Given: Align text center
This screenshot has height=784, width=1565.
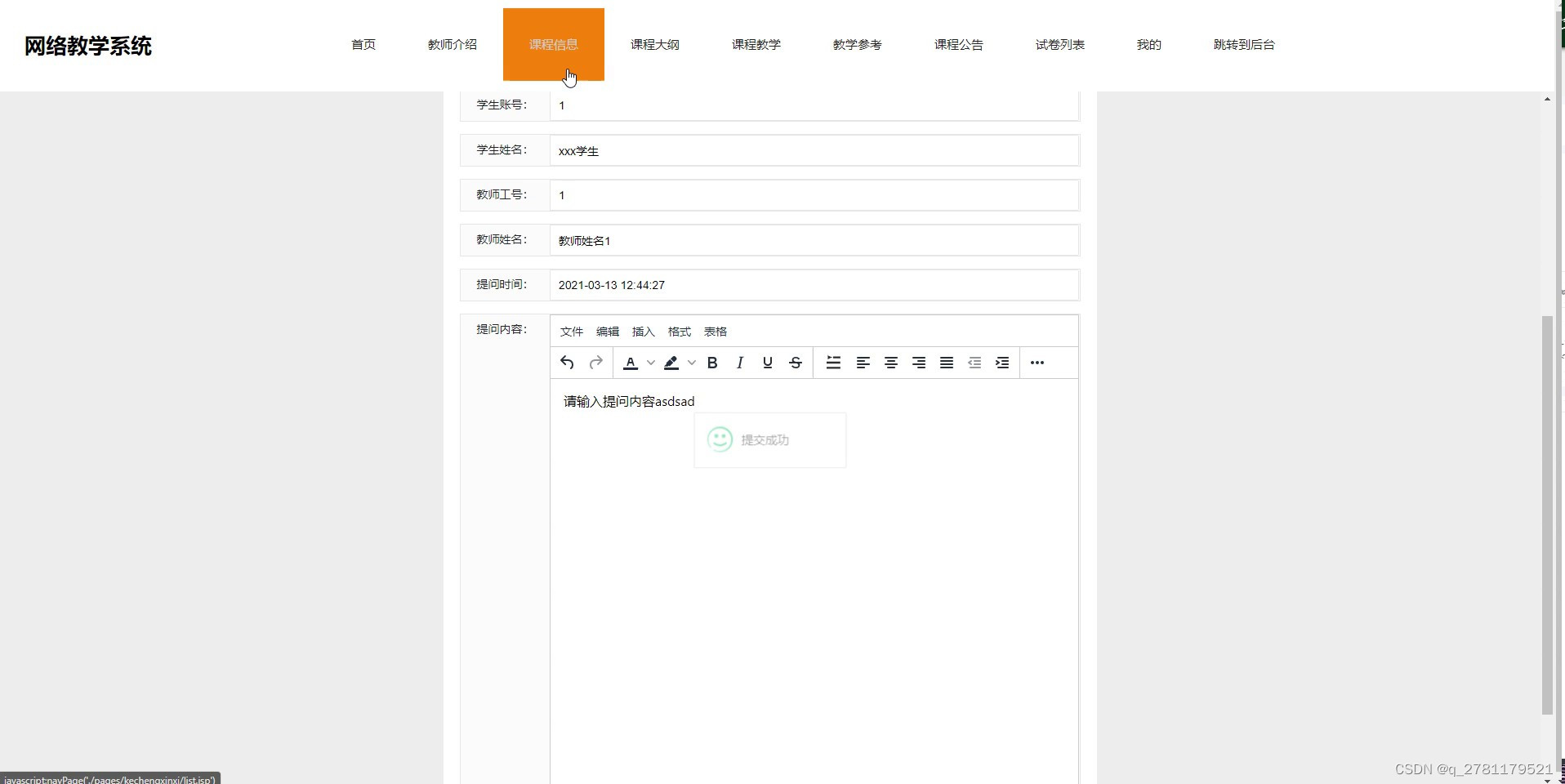Looking at the screenshot, I should pyautogui.click(x=891, y=363).
